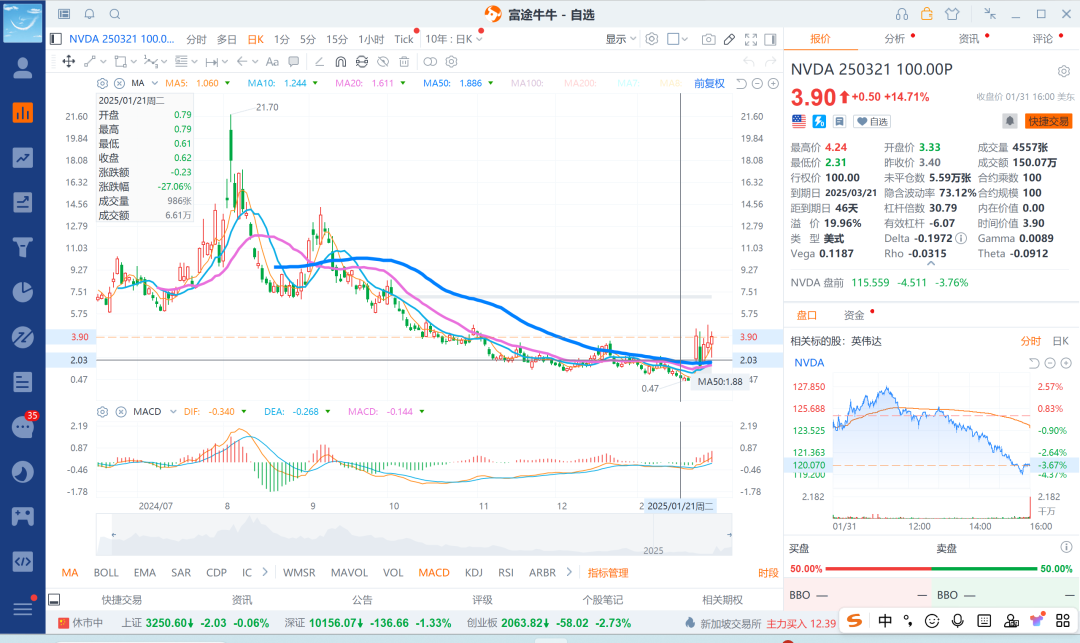Image resolution: width=1080 pixels, height=643 pixels.
Task: Open MA indicator settings gear
Action: pos(103,83)
